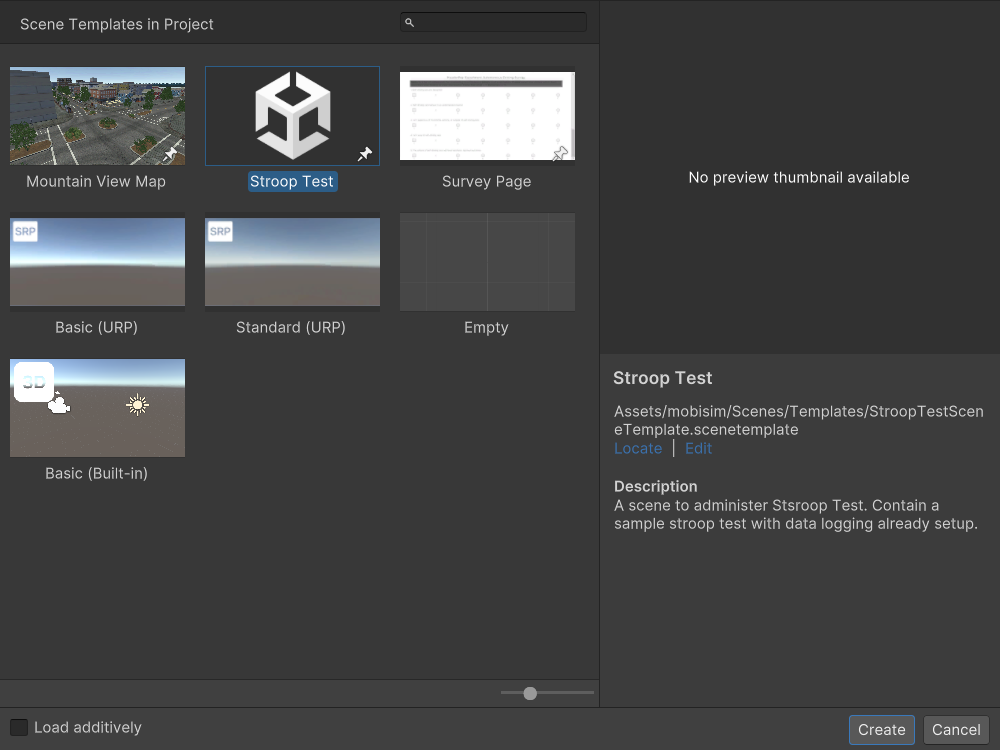The image size is (1000, 750).
Task: Select the Mountain View Map thumbnail
Action: pyautogui.click(x=98, y=115)
